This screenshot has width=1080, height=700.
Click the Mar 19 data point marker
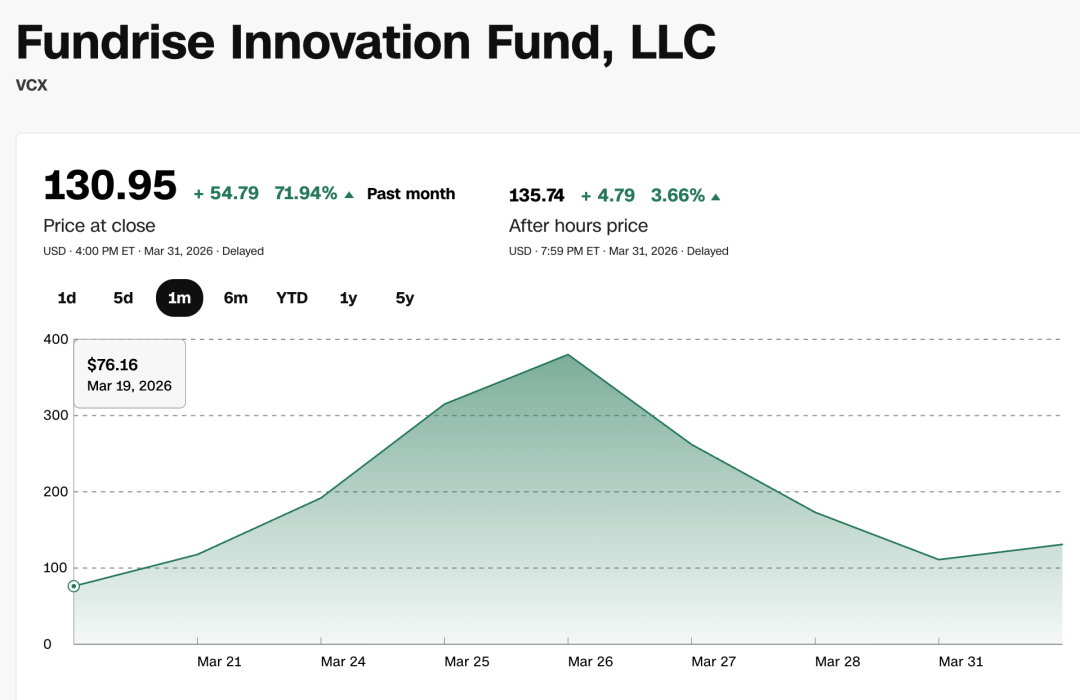73,586
